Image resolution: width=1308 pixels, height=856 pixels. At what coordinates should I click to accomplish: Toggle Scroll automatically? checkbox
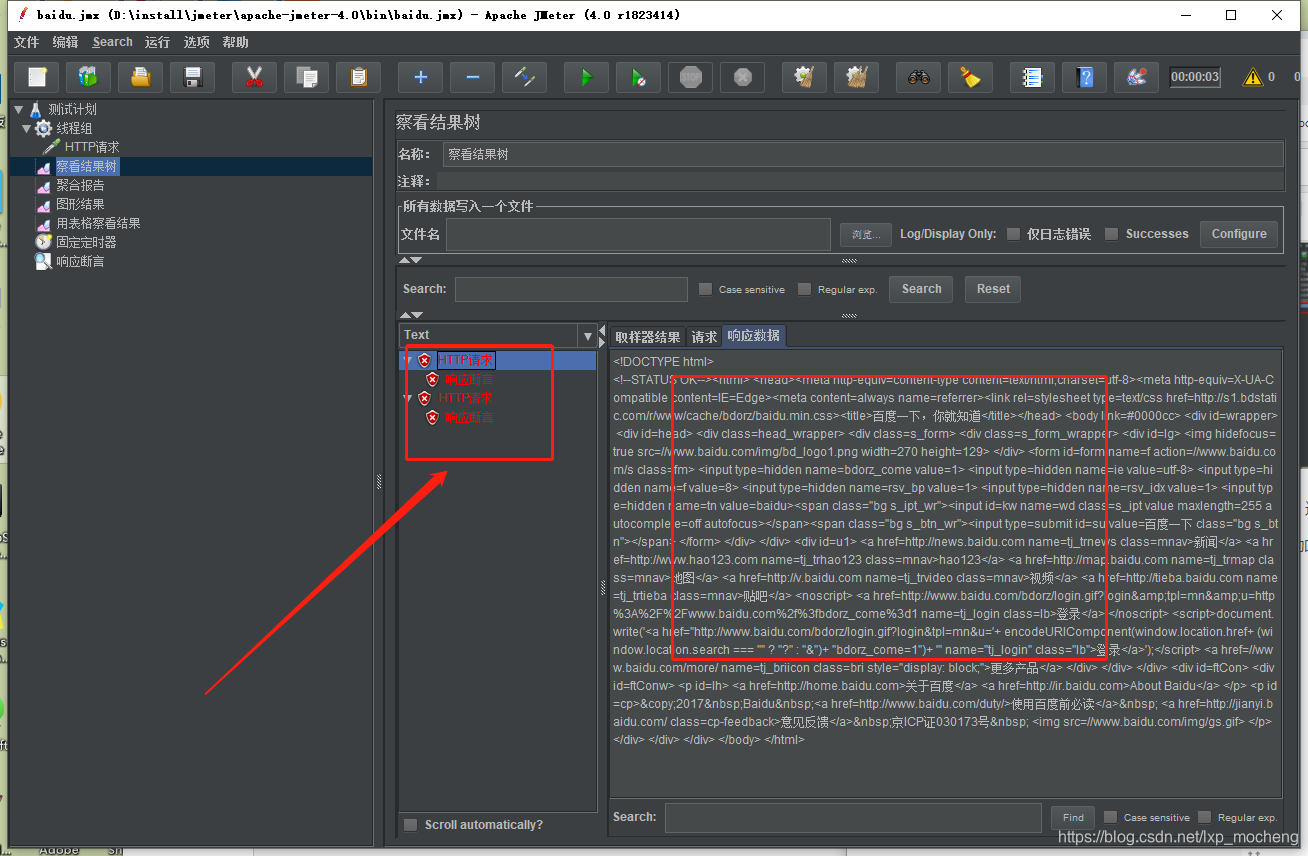click(x=410, y=825)
